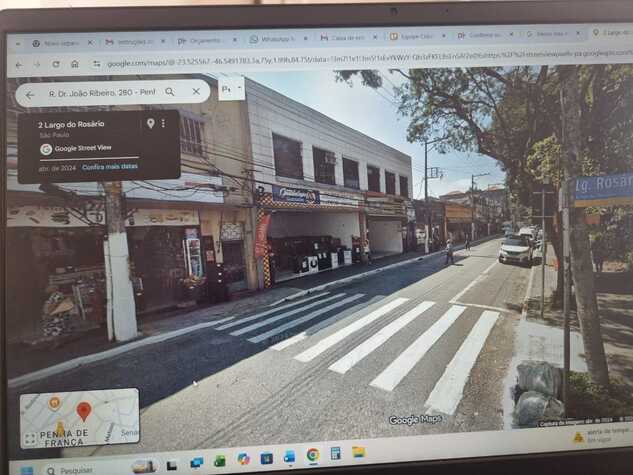Open the black Task View taskbar icon
The width and height of the screenshot is (633, 475).
[x=172, y=466]
